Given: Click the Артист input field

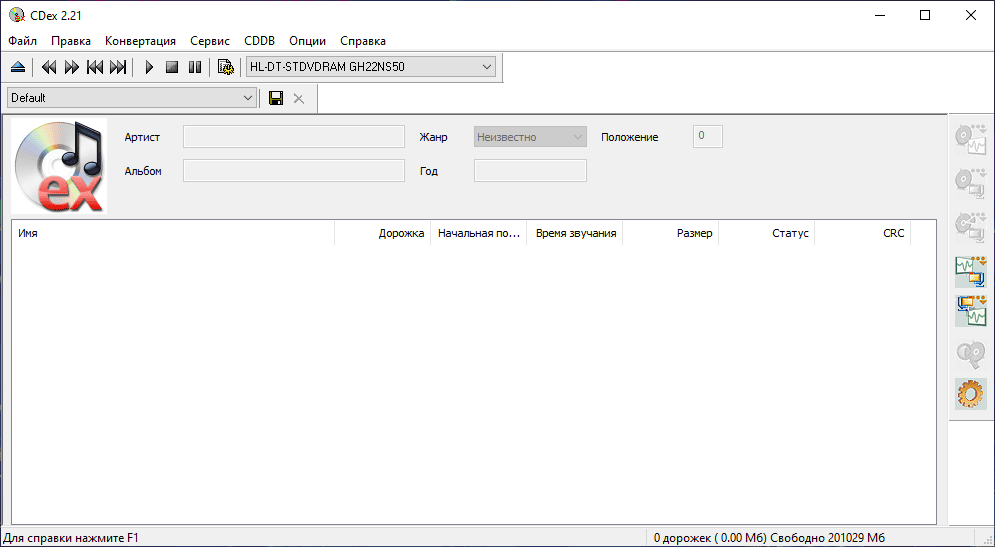Looking at the screenshot, I should click(294, 137).
